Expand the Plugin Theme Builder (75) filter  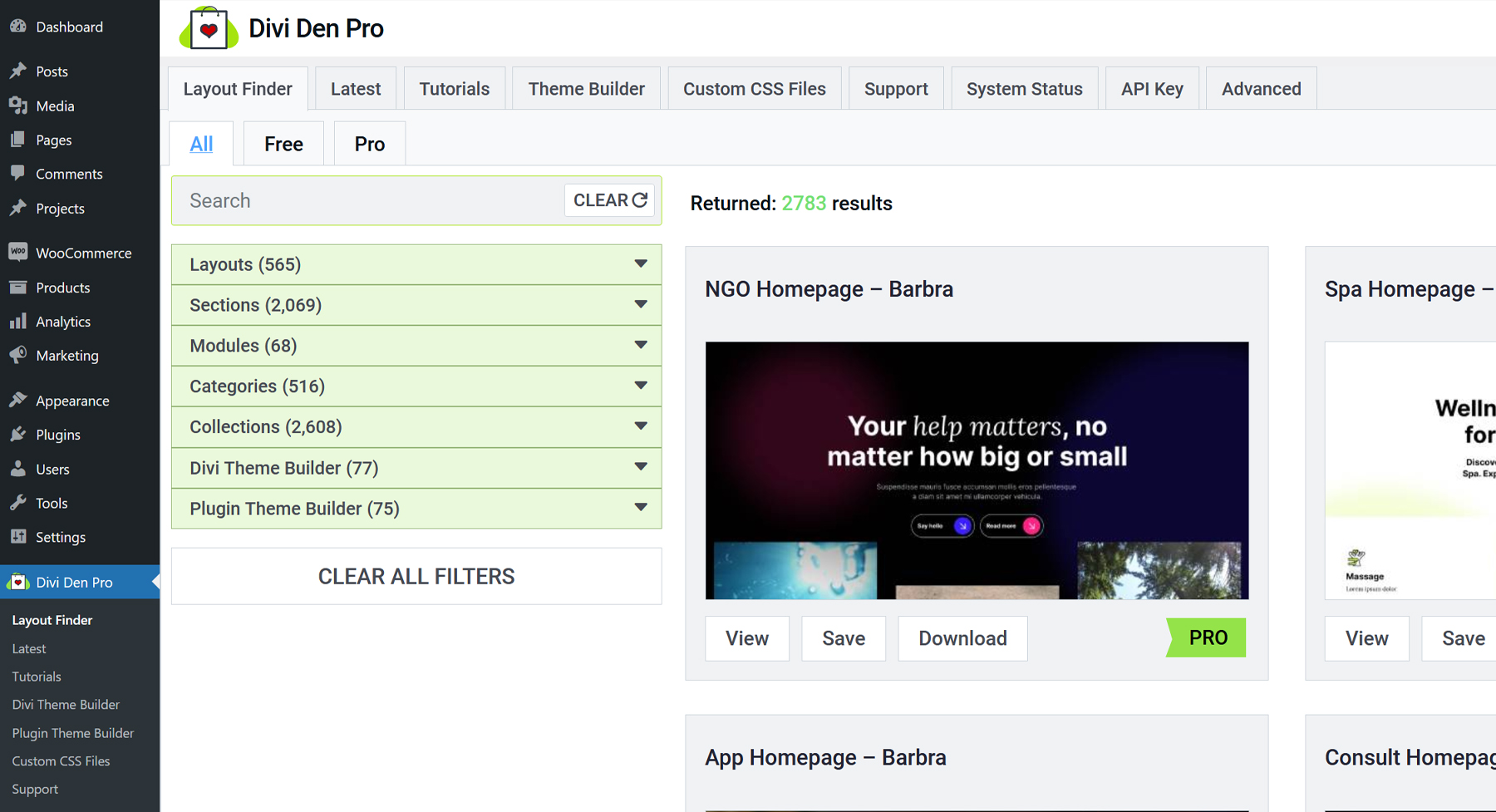[416, 509]
